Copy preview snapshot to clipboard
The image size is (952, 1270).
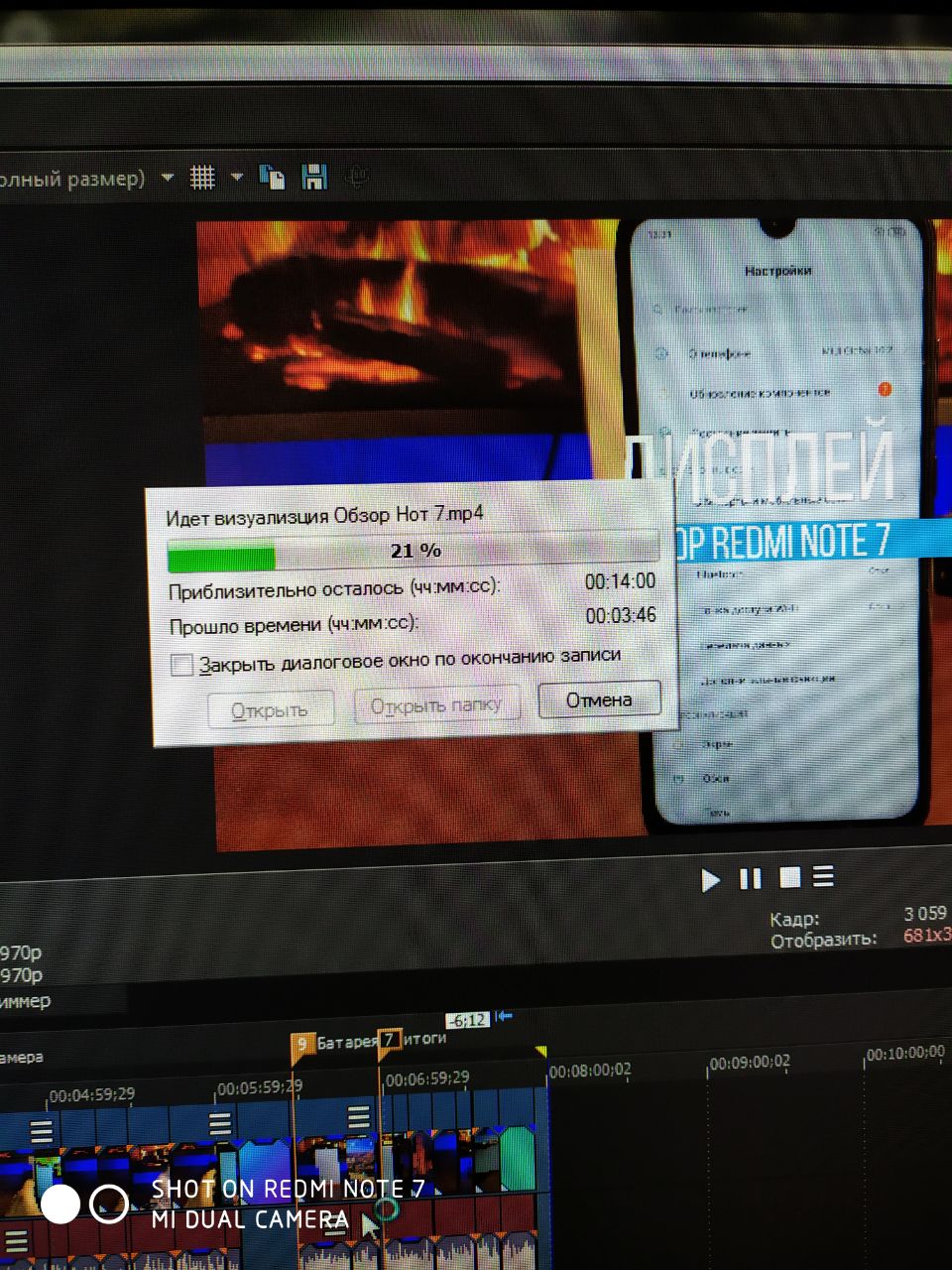(272, 177)
